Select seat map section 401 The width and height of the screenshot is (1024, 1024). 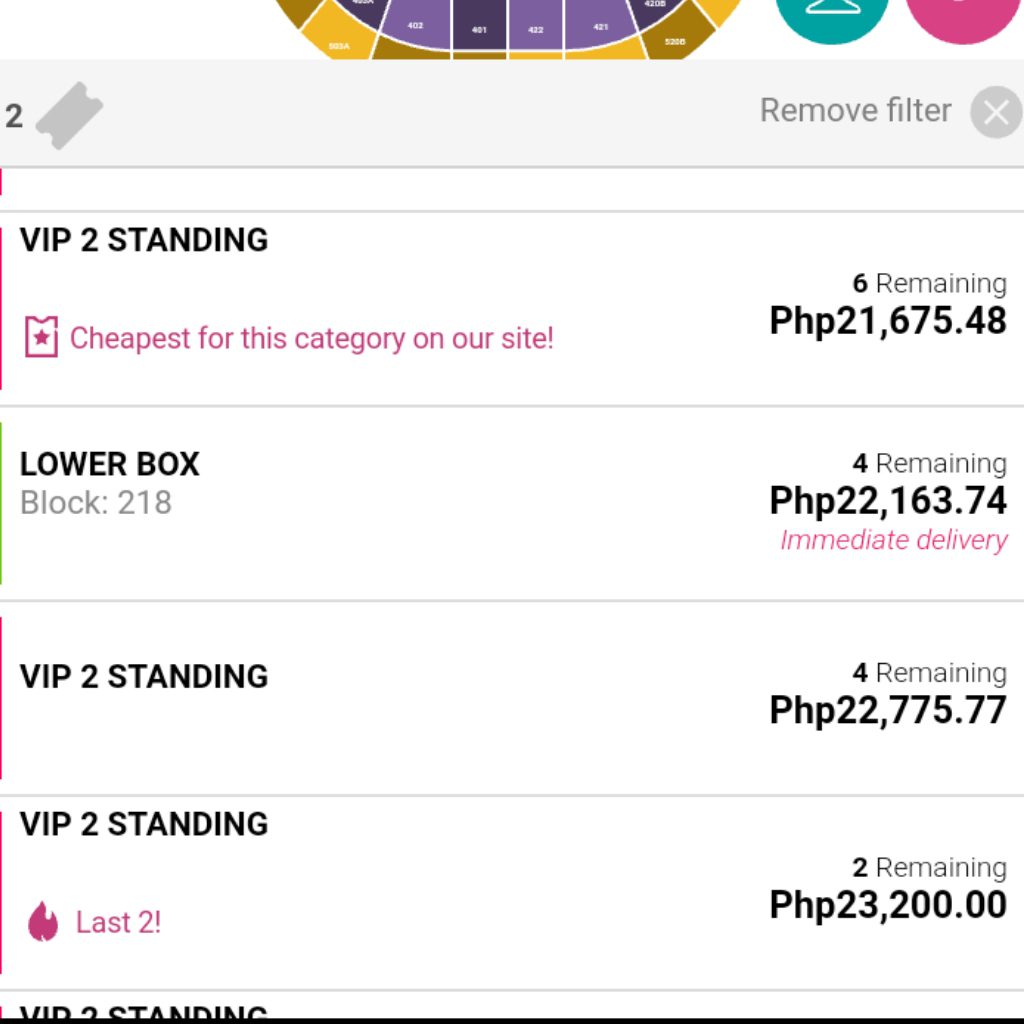[x=479, y=26]
